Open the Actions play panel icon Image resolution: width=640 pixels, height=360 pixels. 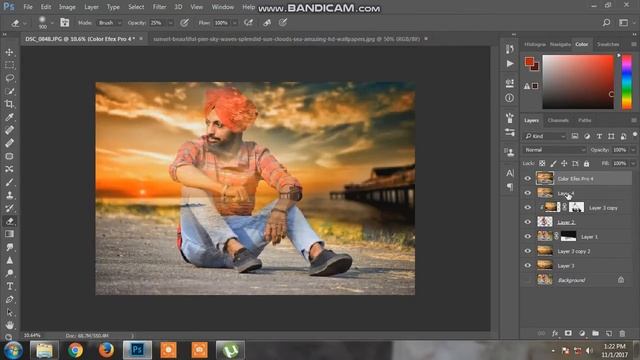pyautogui.click(x=510, y=64)
